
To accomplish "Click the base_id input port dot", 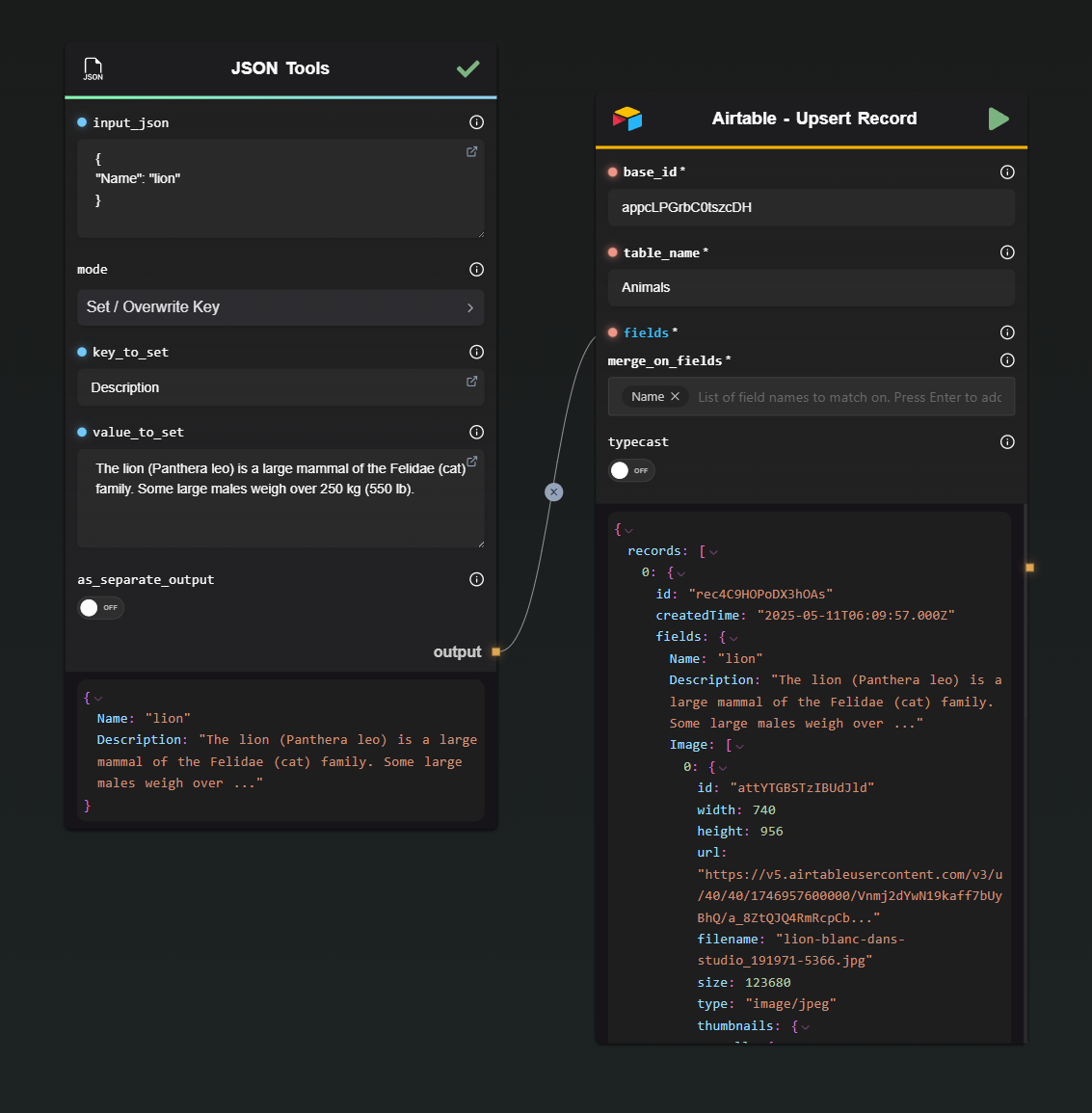I will coord(613,172).
